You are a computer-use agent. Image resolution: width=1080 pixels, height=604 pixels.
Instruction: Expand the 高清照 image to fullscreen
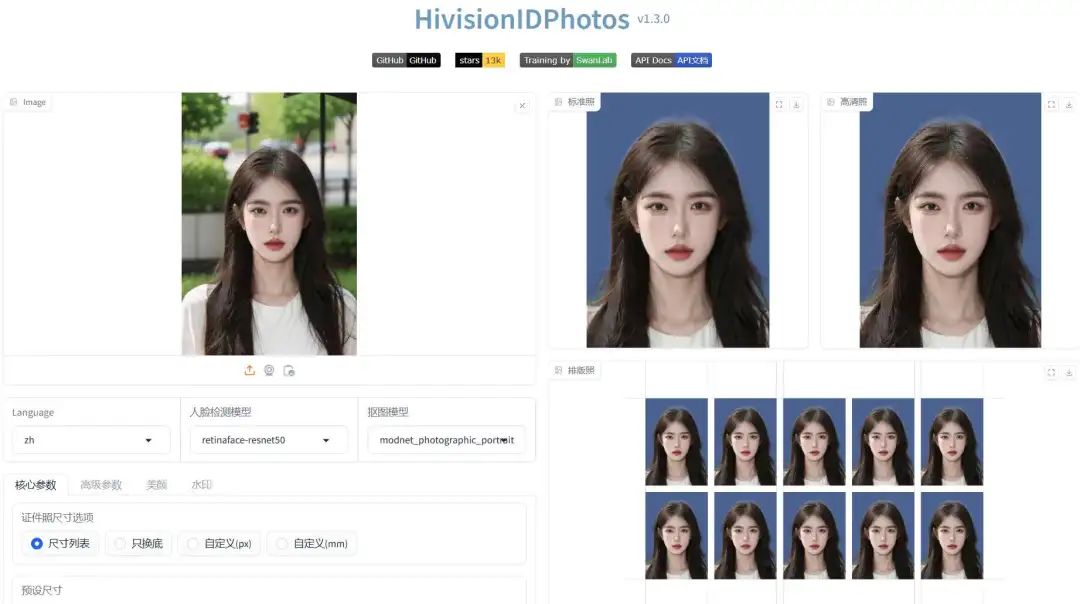[x=1051, y=105]
